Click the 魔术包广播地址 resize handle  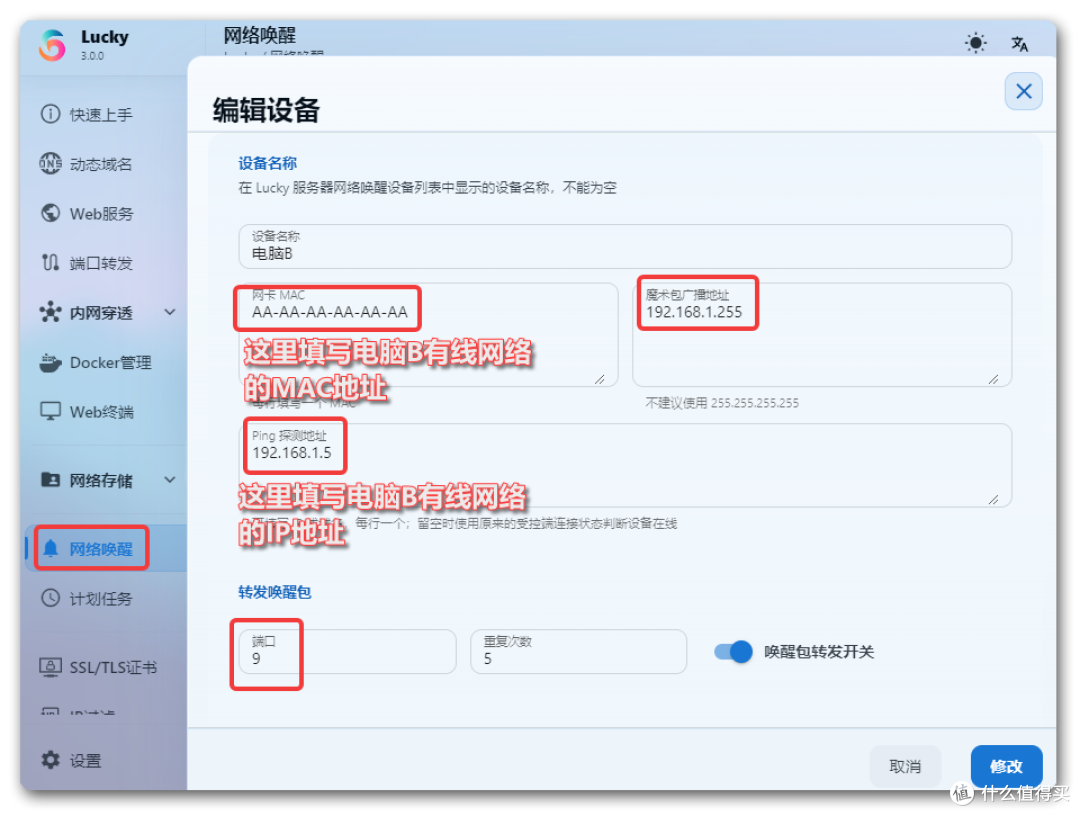993,379
